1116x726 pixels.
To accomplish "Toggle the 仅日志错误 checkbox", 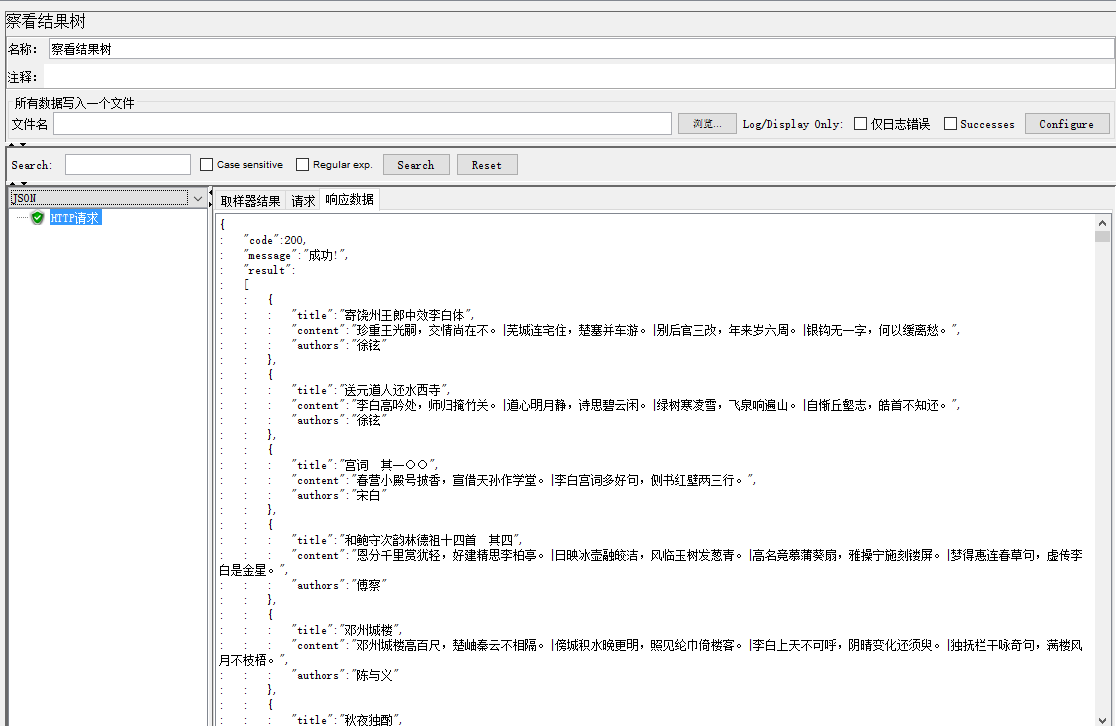I will pyautogui.click(x=860, y=124).
